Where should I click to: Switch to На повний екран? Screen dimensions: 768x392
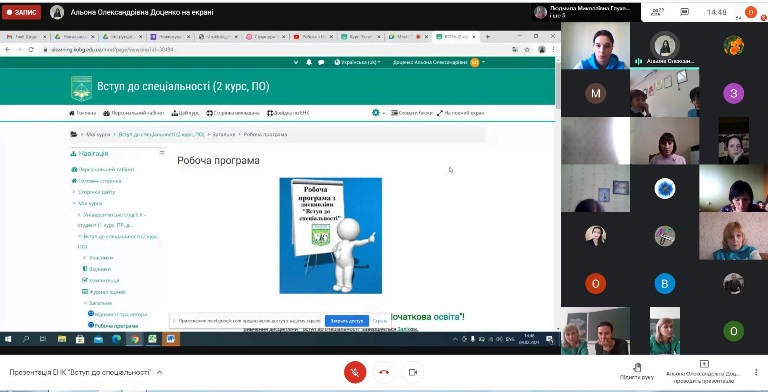tap(460, 113)
